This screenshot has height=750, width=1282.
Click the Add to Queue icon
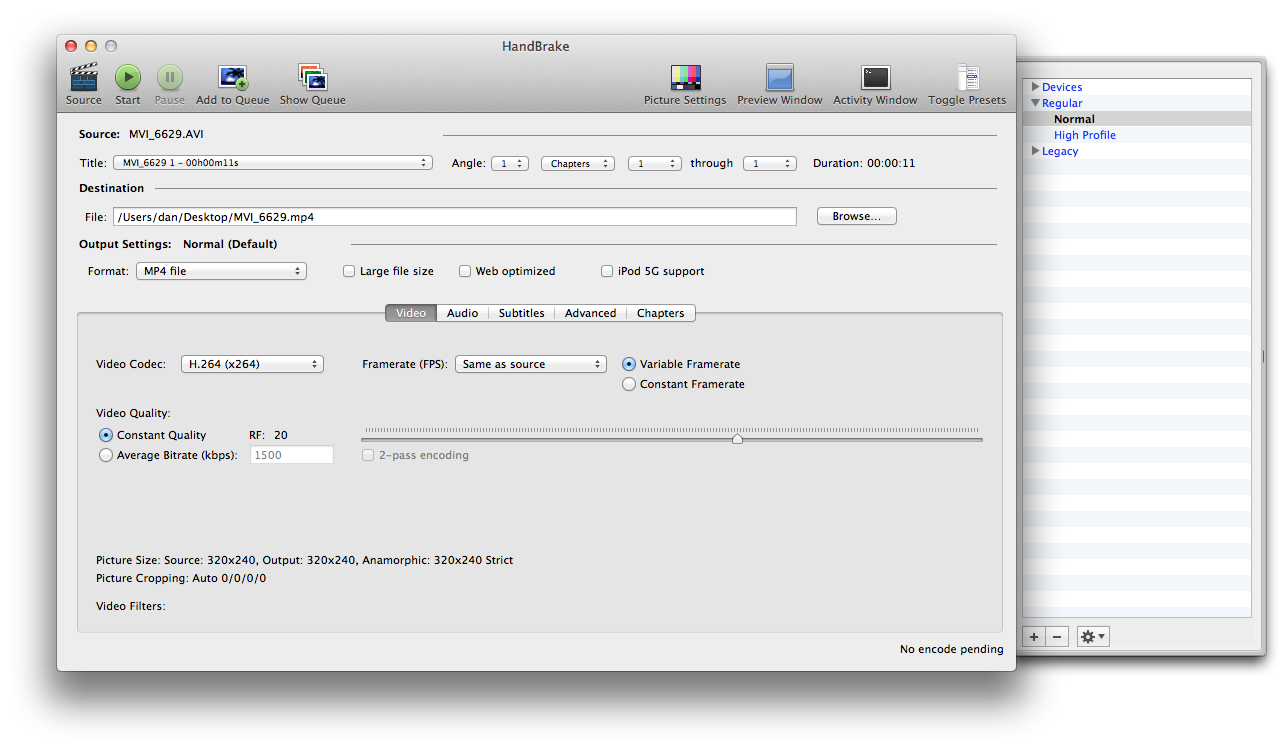click(233, 77)
